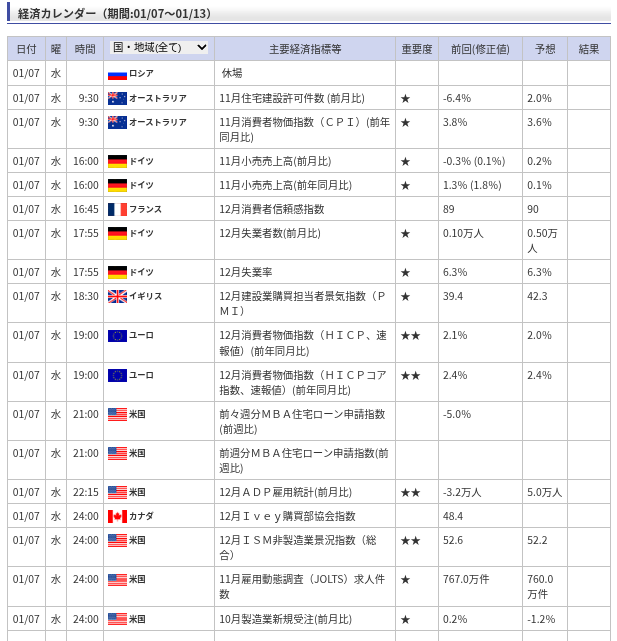Click the 経済カレンダー title heading
This screenshot has width=617, height=641.
pos(111,14)
